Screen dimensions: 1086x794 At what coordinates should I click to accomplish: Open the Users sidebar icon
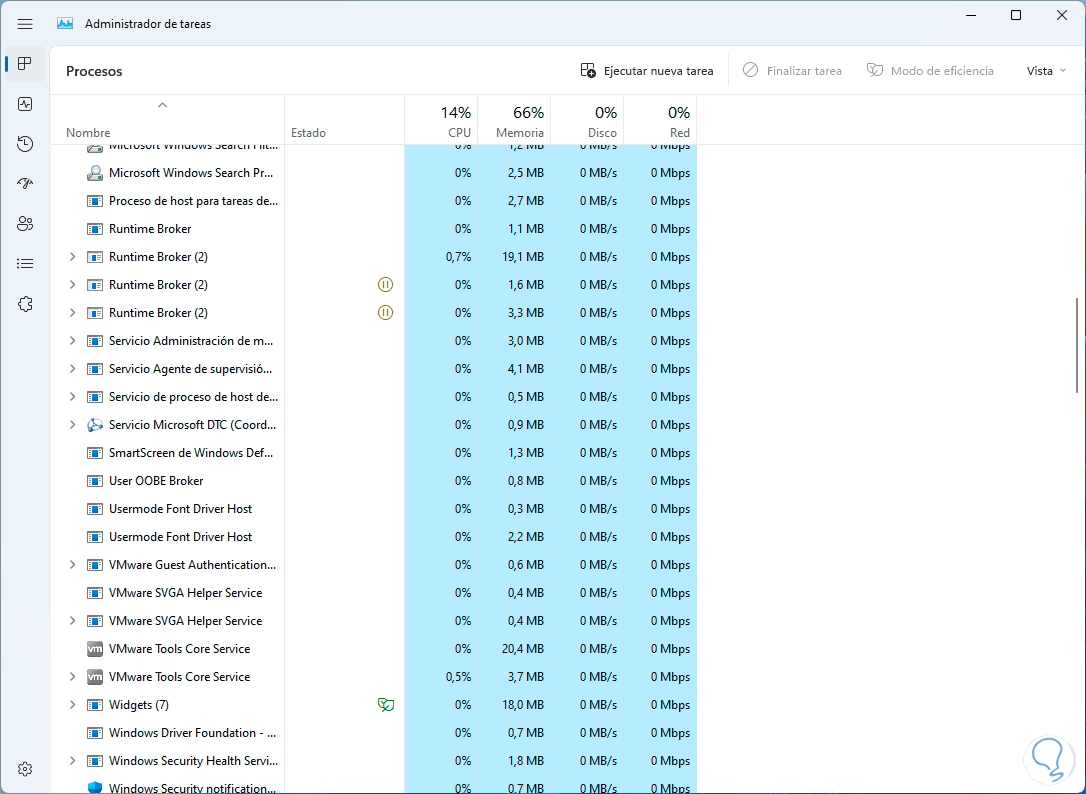(25, 224)
